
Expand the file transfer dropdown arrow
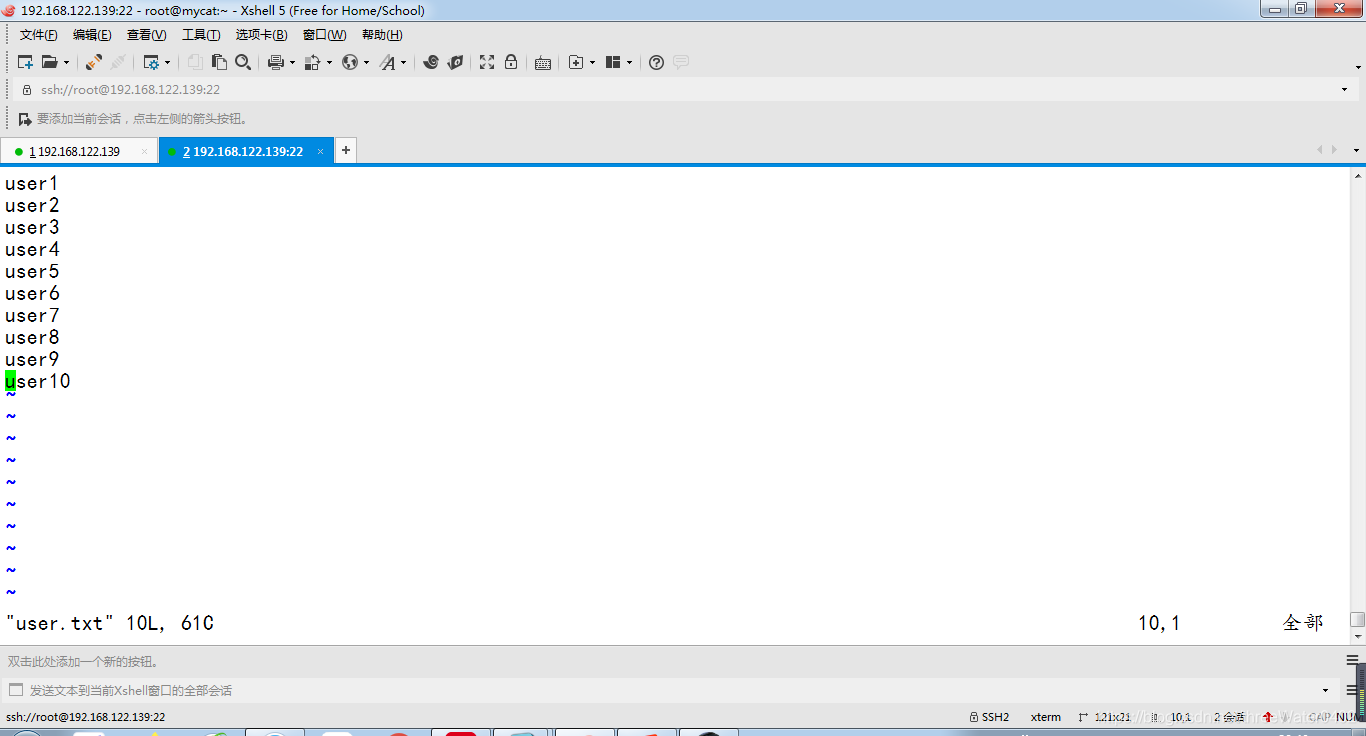328,62
